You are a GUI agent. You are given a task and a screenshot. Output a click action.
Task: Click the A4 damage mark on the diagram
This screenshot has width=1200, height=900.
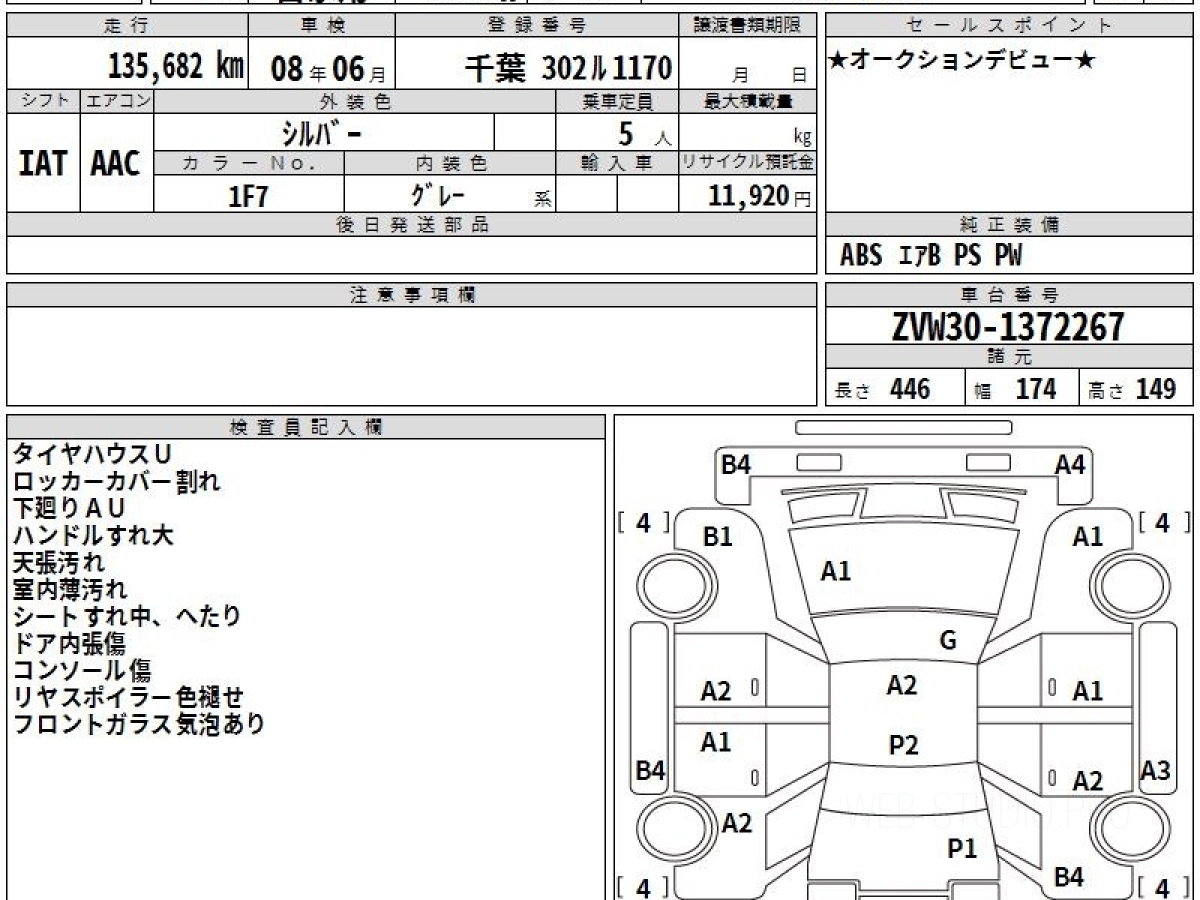(1070, 464)
